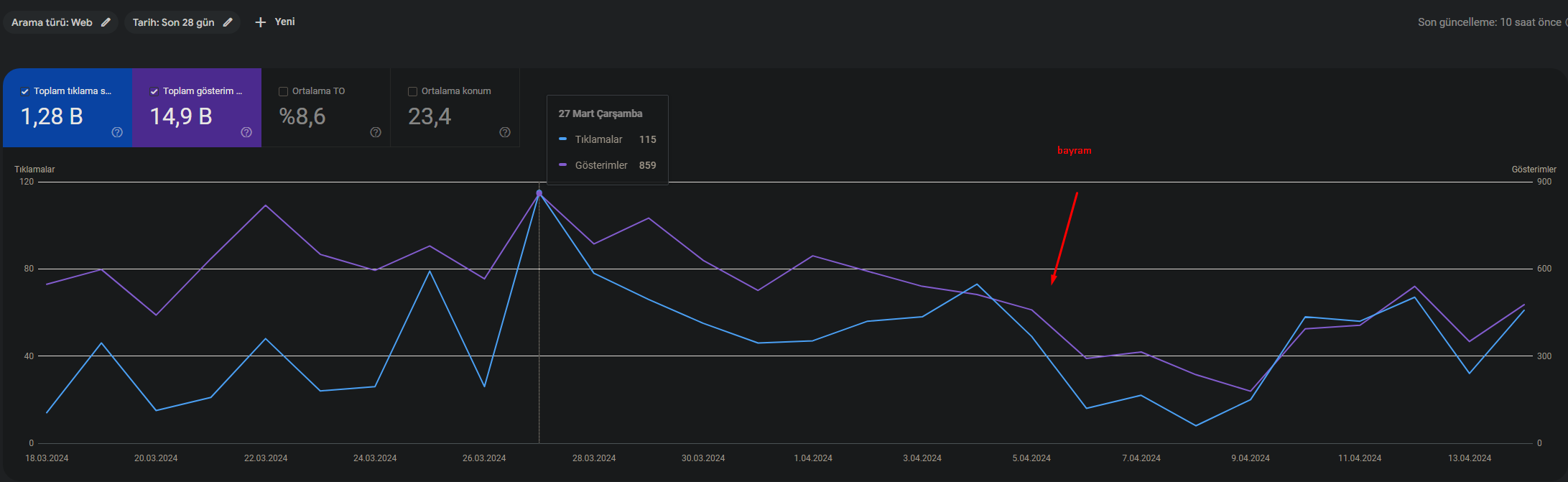Click the 22.03.2024 date axis label
This screenshot has width=1568, height=482.
[x=266, y=458]
